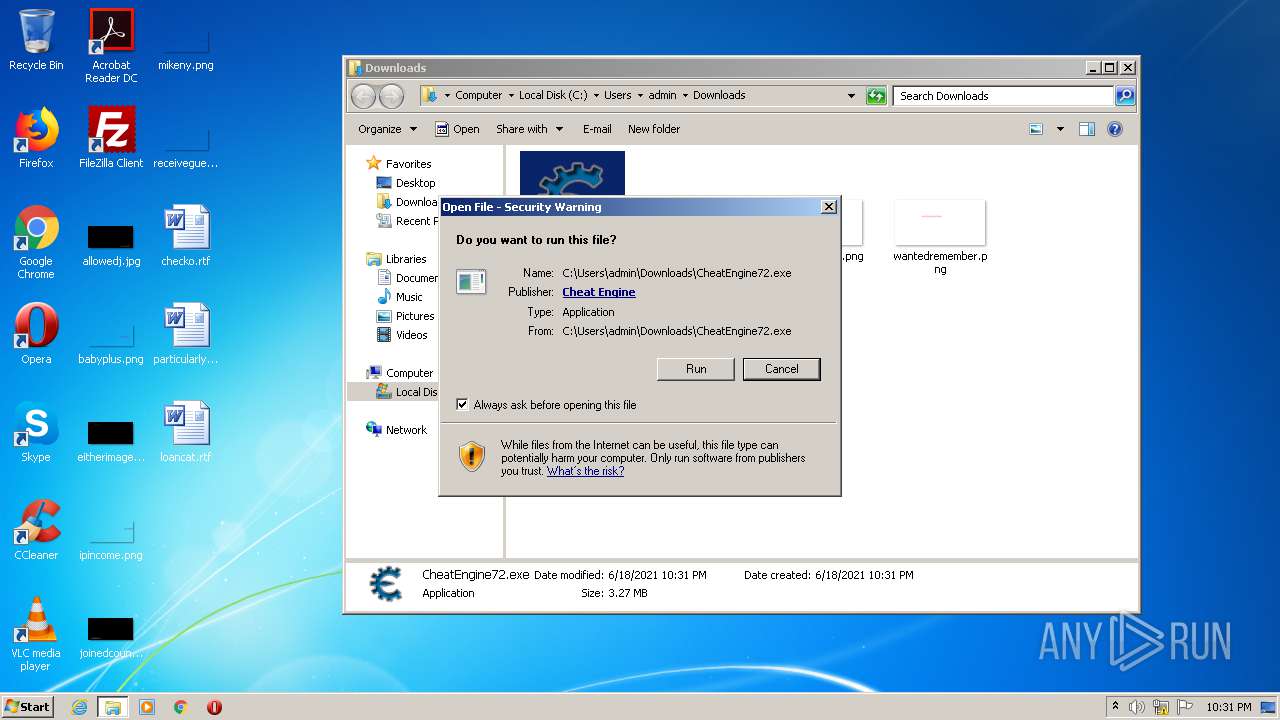Screen dimensions: 1280x720
Task: Select Network in navigation pane
Action: pyautogui.click(x=397, y=430)
